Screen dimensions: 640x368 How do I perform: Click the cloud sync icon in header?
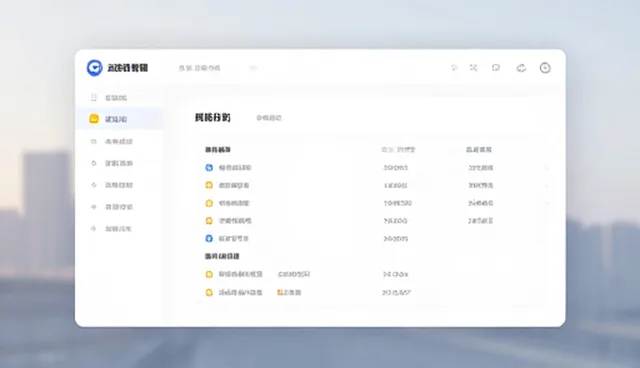521,68
